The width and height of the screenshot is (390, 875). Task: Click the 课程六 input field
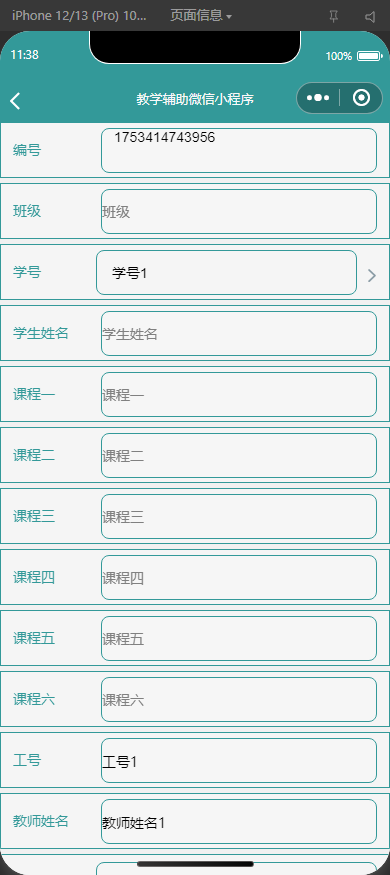click(x=239, y=699)
